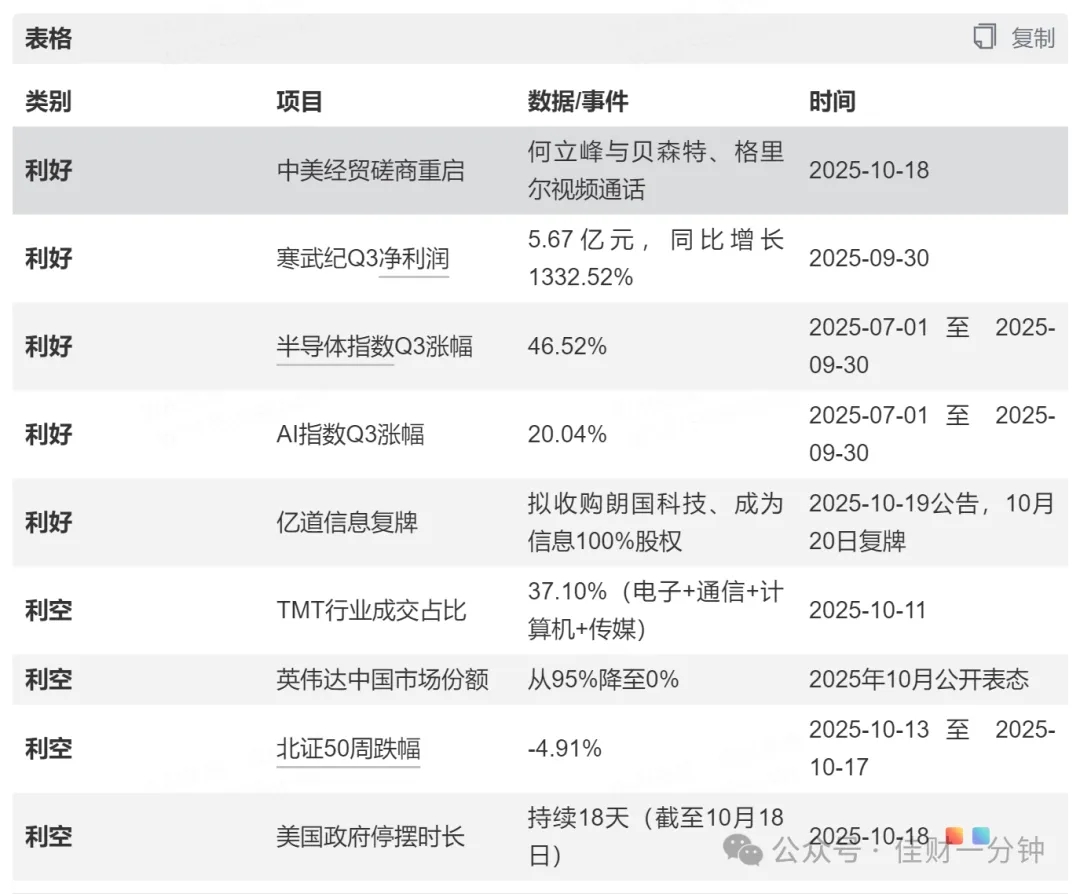This screenshot has height=894, width=1080.
Task: Click 利好 in the 亿道信息复牌 row
Action: [48, 522]
